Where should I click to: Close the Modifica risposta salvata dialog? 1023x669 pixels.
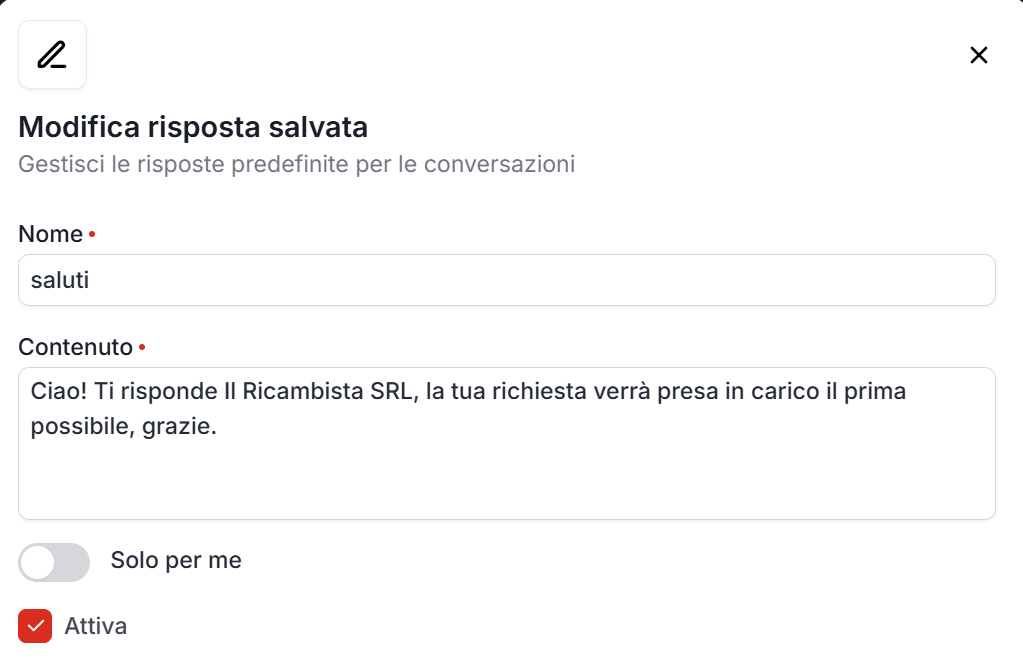(x=978, y=55)
